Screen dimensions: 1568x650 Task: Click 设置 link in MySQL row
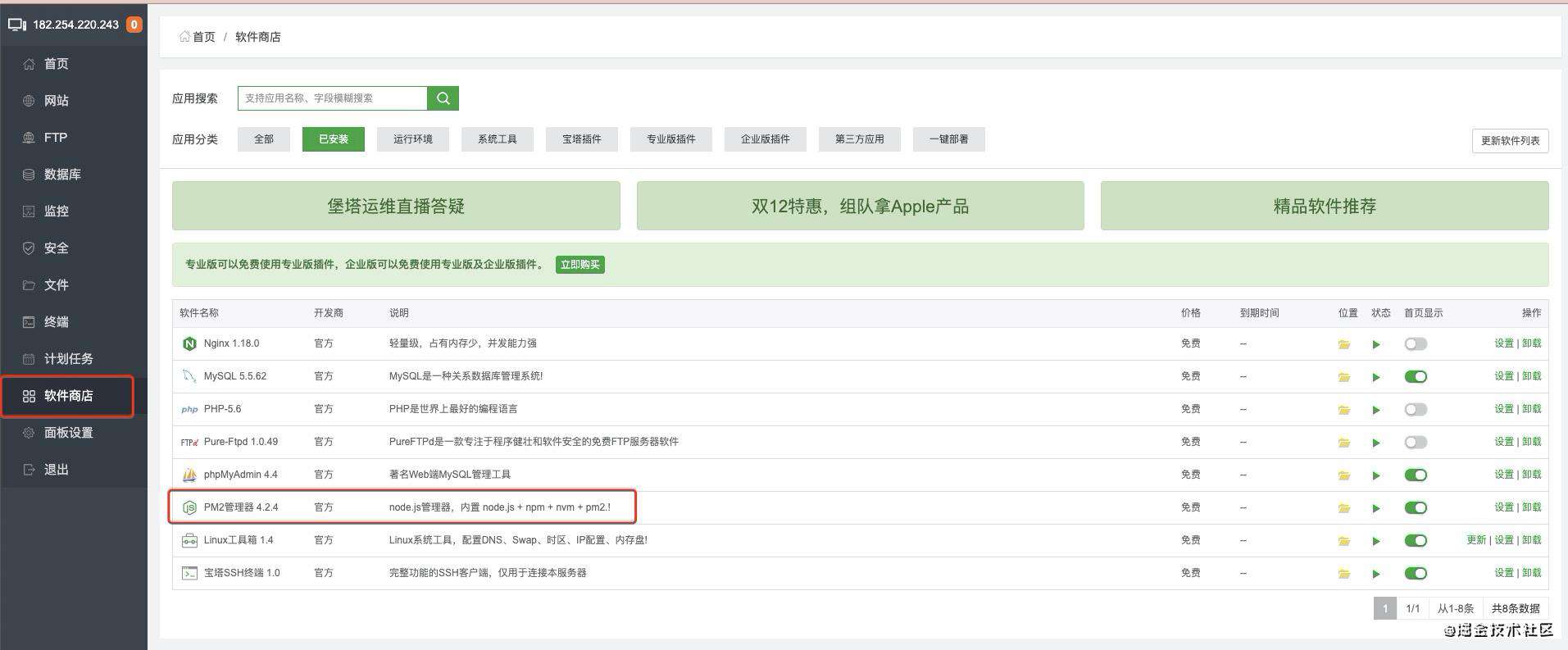(x=1504, y=376)
